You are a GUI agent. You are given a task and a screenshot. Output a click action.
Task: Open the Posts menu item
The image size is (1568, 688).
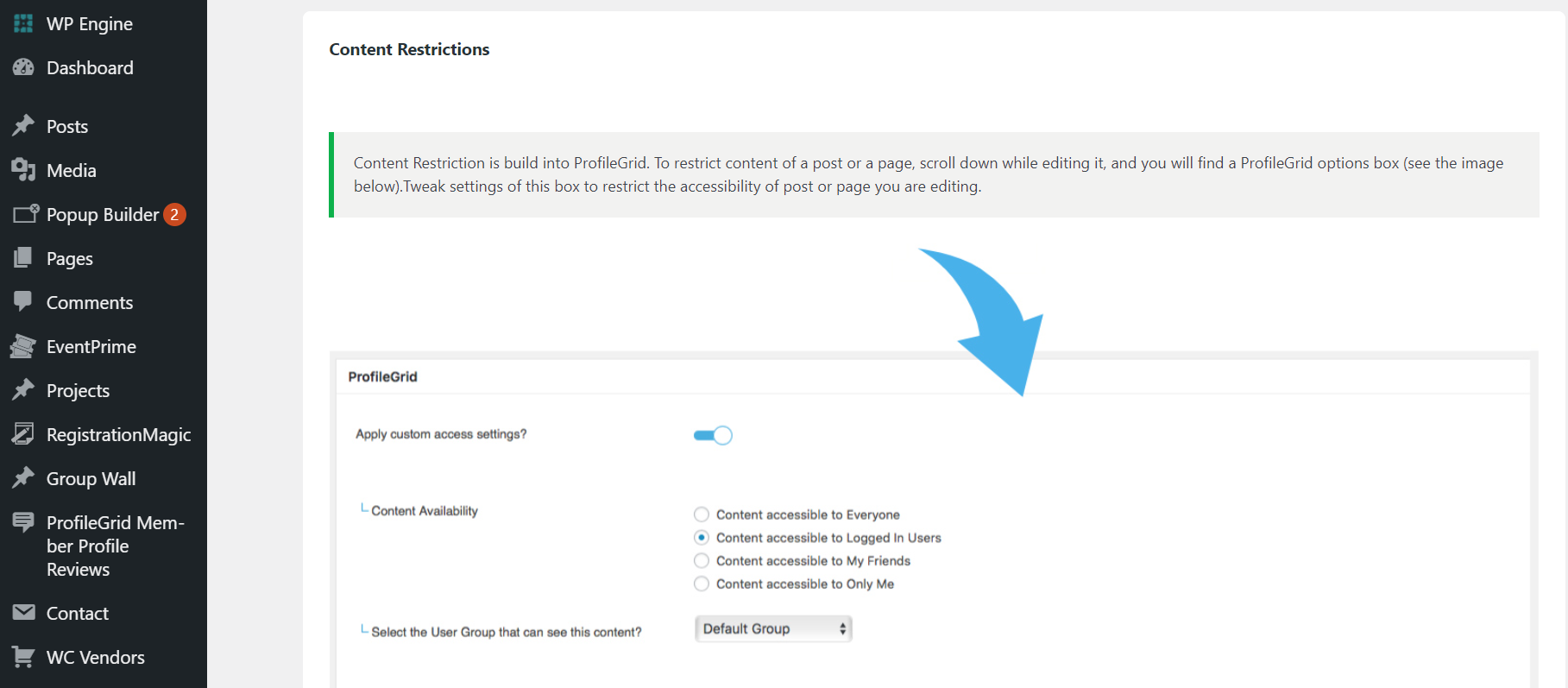point(67,126)
